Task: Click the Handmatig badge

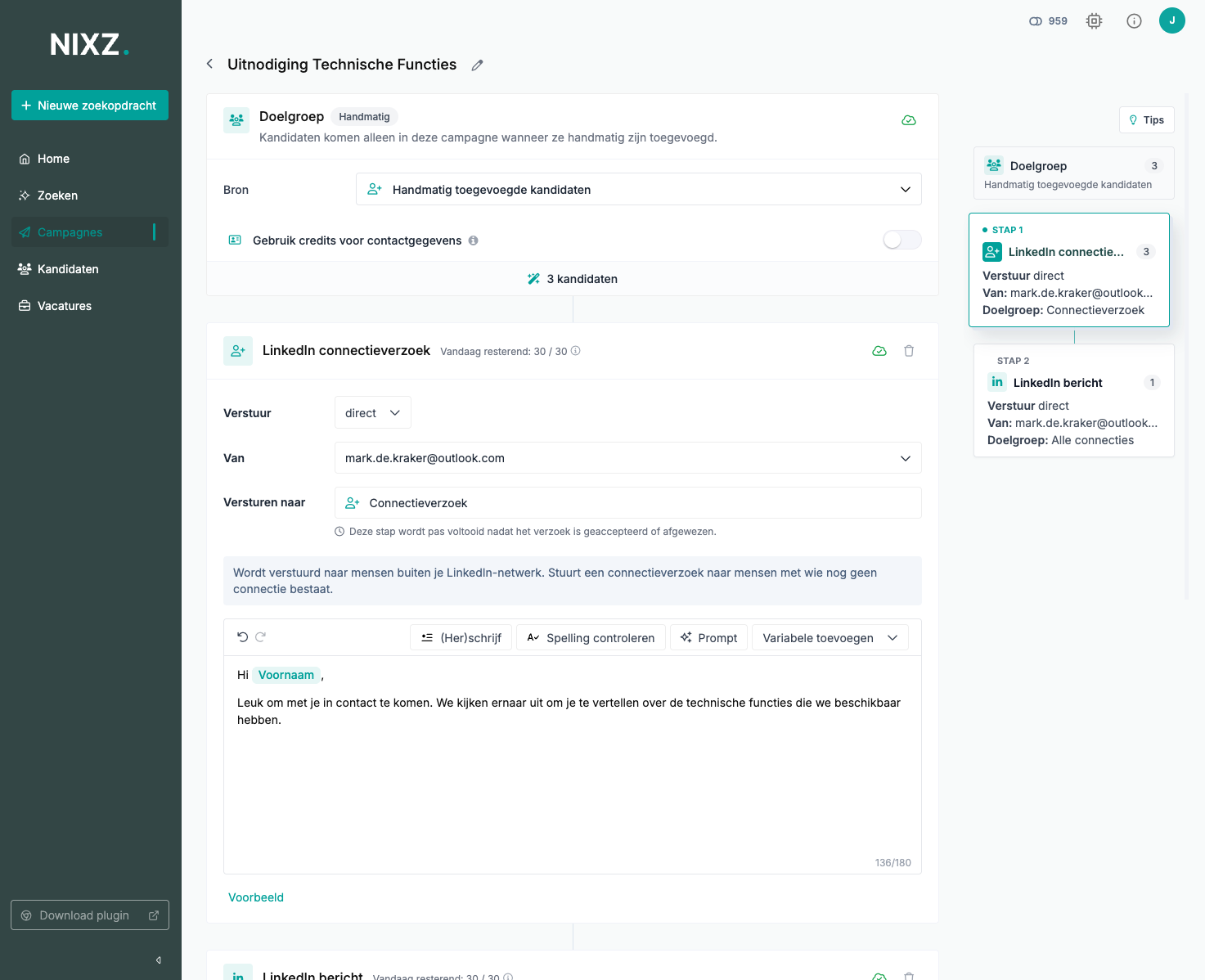Action: coord(365,117)
